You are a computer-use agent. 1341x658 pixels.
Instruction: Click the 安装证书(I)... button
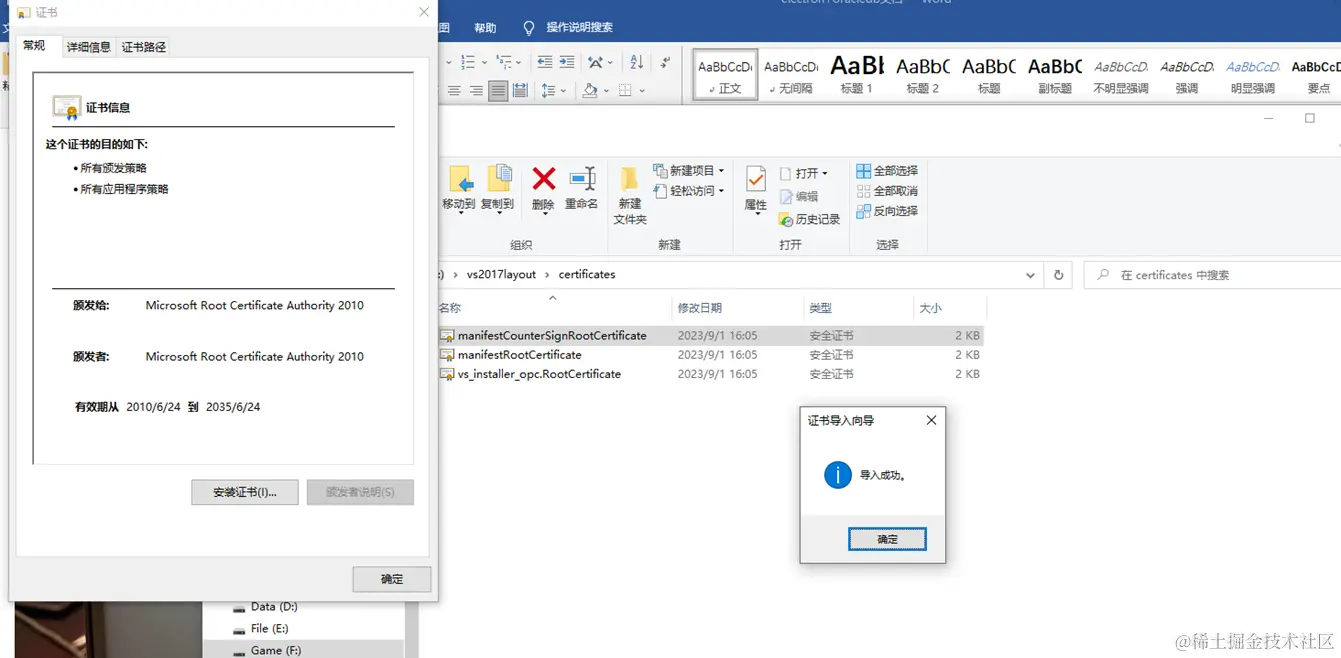(x=245, y=492)
